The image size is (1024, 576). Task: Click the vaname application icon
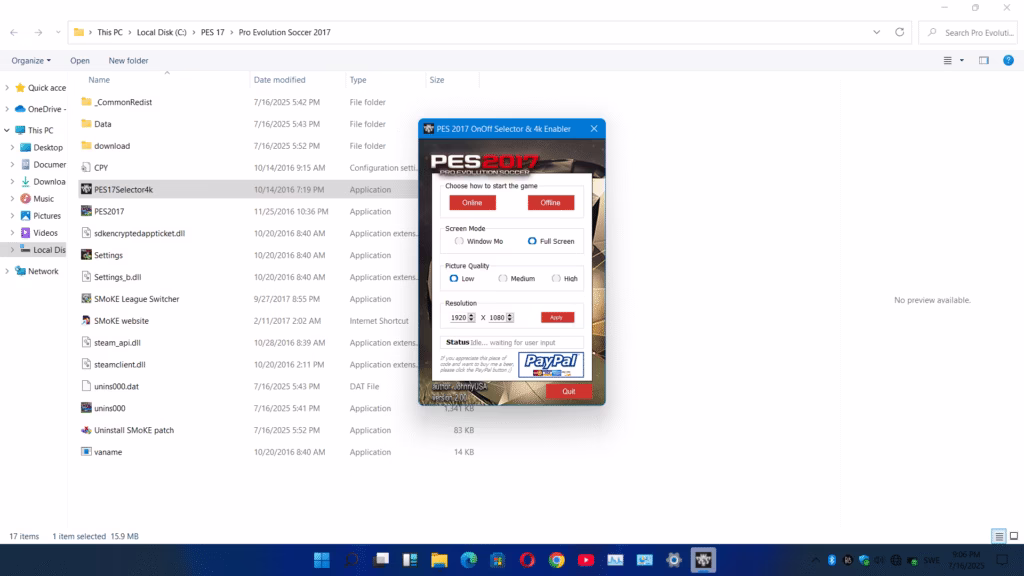pyautogui.click(x=86, y=451)
